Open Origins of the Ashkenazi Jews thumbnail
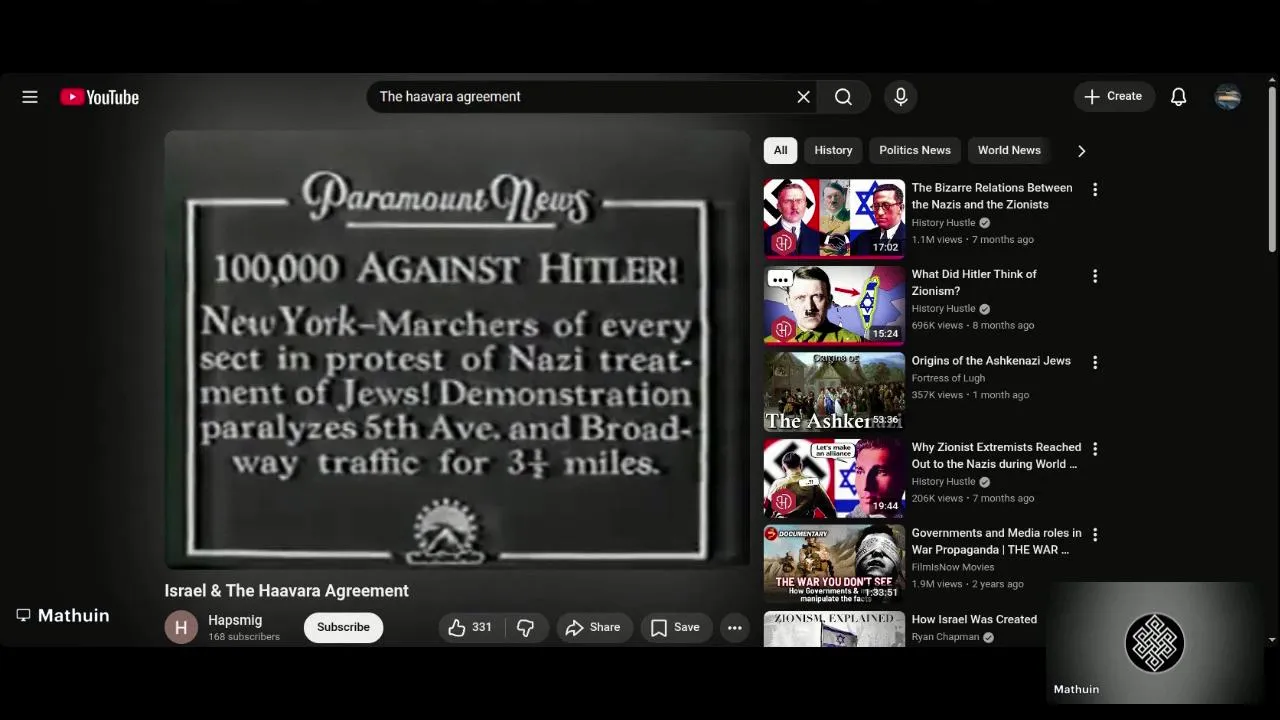This screenshot has width=1280, height=720. click(834, 391)
